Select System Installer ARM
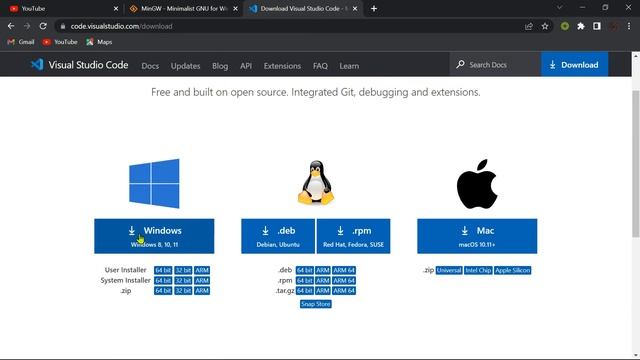 pyautogui.click(x=202, y=280)
